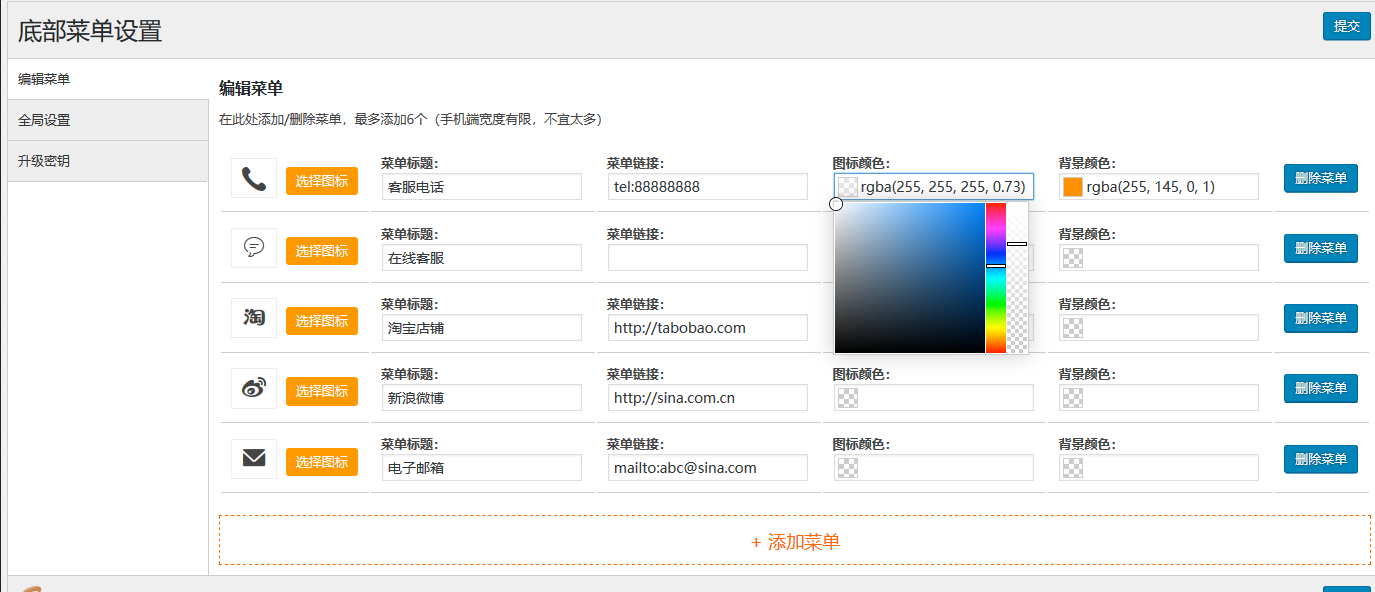
Task: Click the 菜单链接 field for 在线客服
Action: point(707,258)
